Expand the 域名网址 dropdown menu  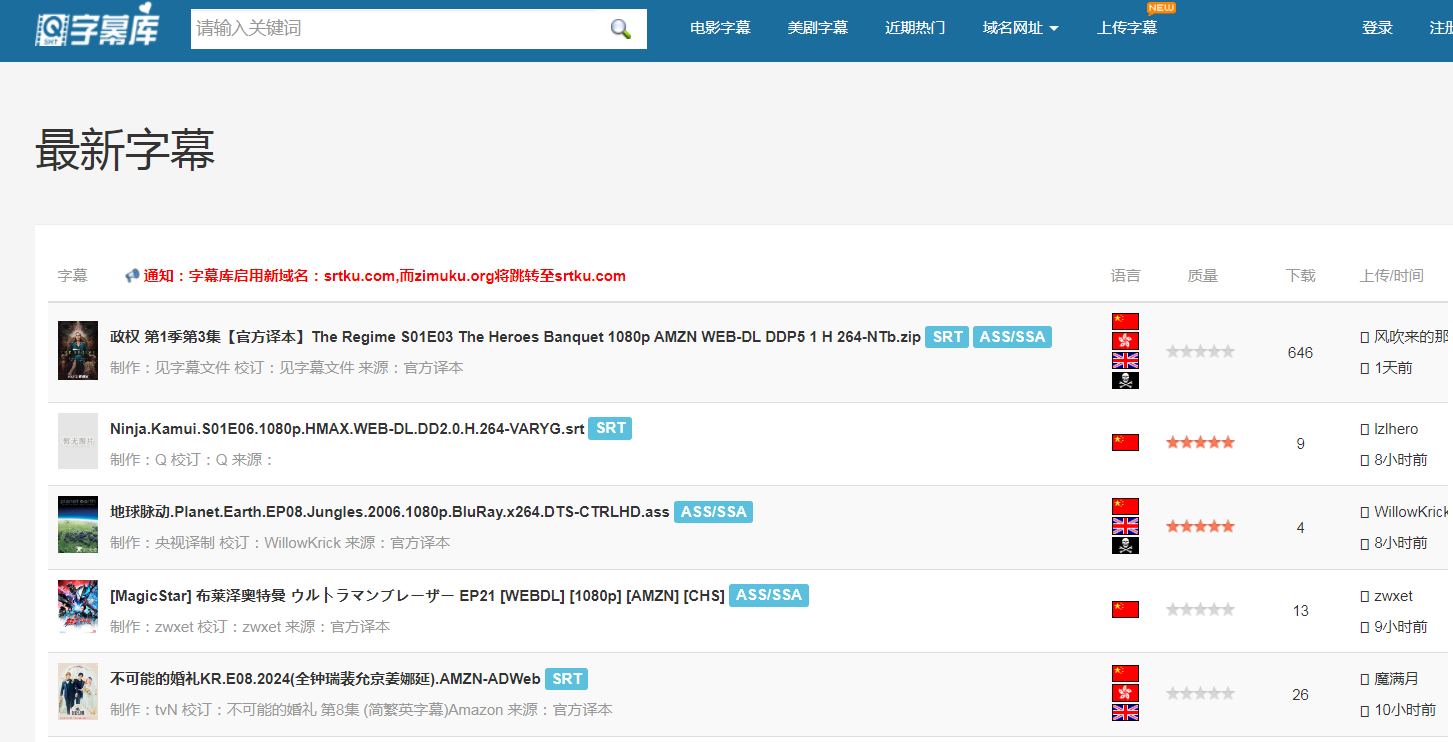[1020, 28]
